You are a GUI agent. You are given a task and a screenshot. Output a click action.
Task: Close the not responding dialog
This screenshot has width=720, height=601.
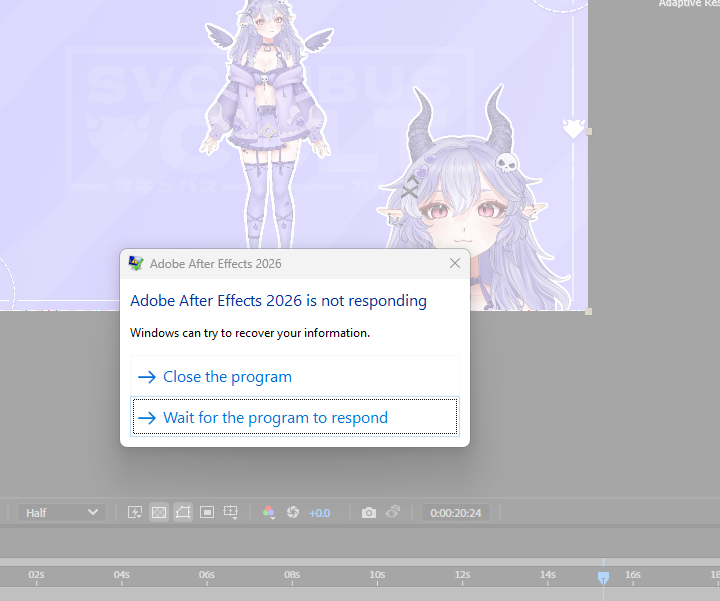[x=455, y=263]
